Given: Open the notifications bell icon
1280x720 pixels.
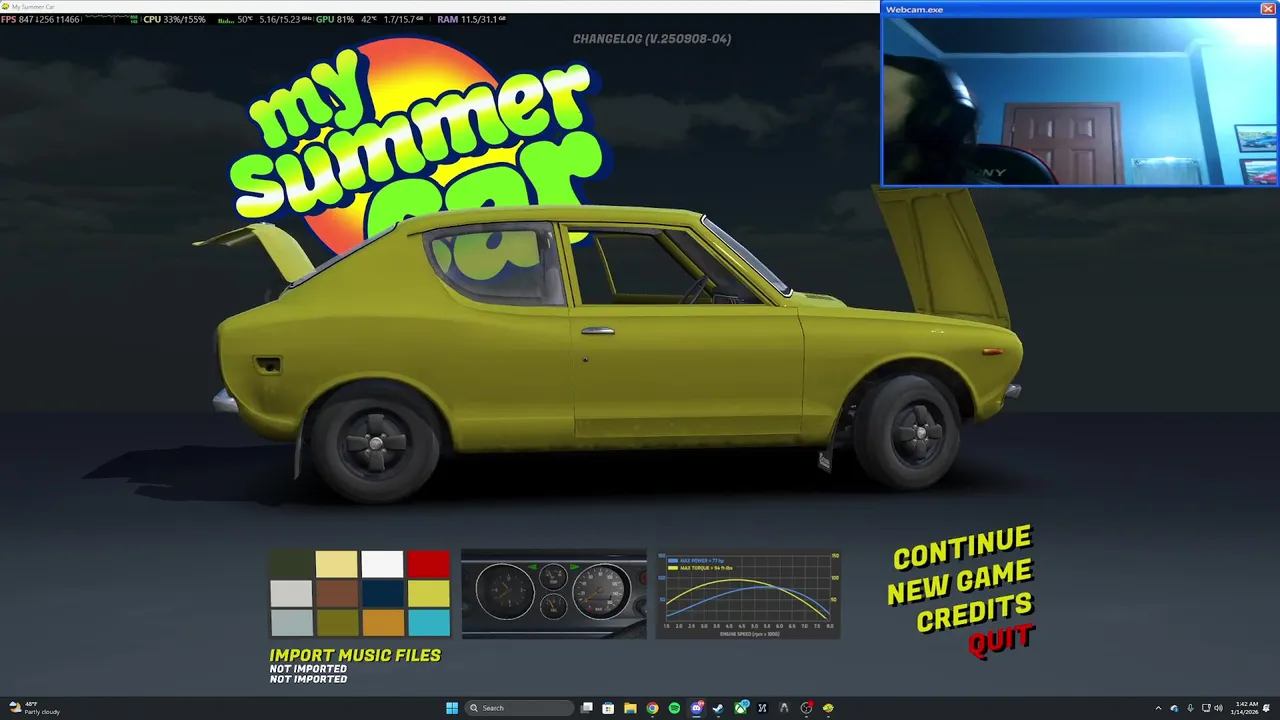Looking at the screenshot, I should coord(1265,708).
